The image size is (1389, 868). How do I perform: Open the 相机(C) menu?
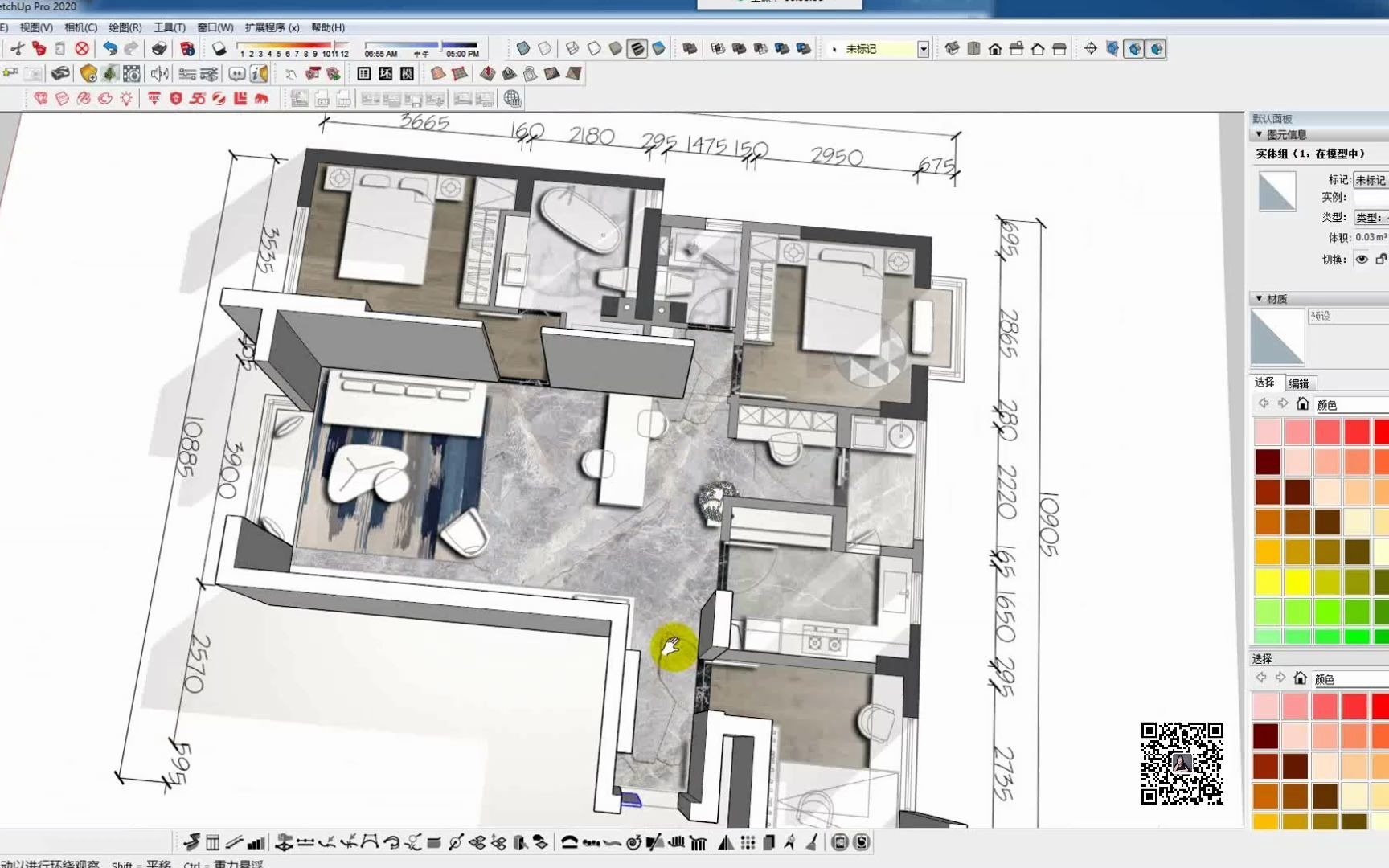(x=80, y=27)
